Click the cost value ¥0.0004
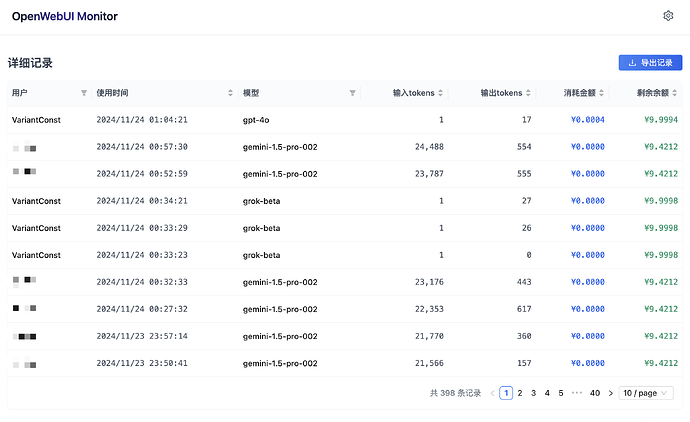 pyautogui.click(x=587, y=120)
